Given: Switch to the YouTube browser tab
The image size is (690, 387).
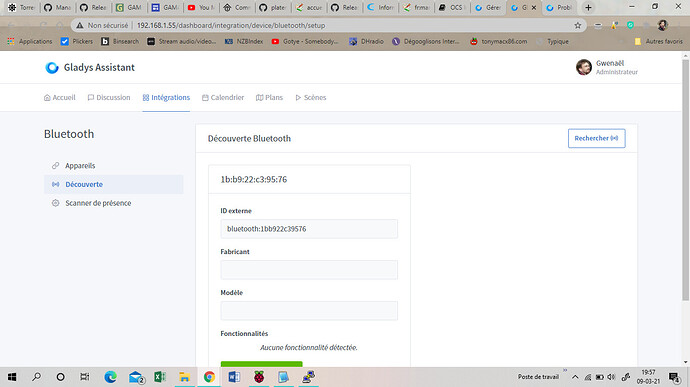Looking at the screenshot, I should (201, 7).
